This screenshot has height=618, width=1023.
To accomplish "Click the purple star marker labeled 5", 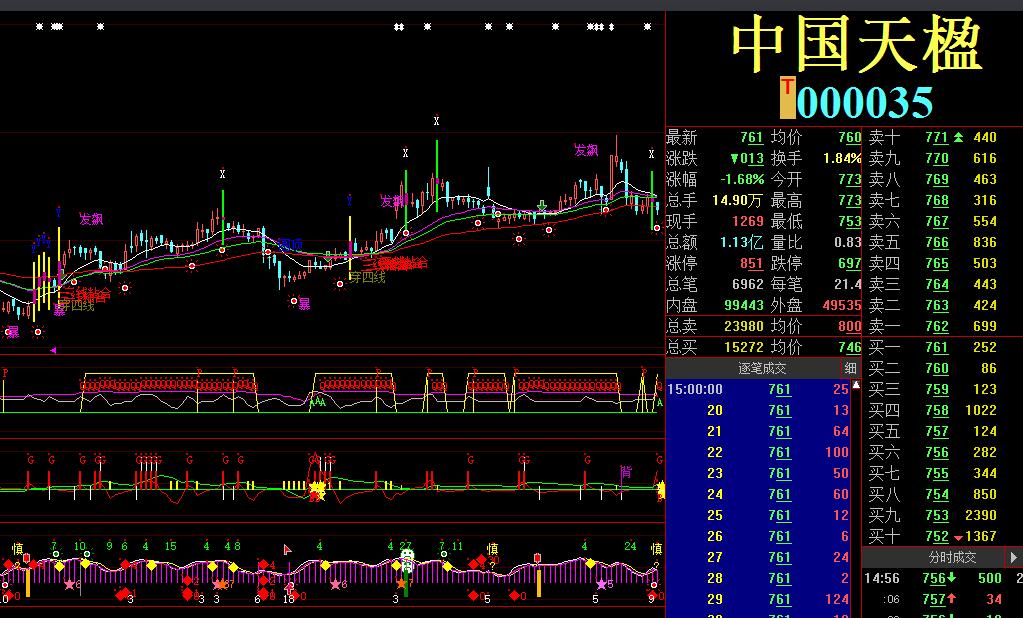I will point(601,585).
